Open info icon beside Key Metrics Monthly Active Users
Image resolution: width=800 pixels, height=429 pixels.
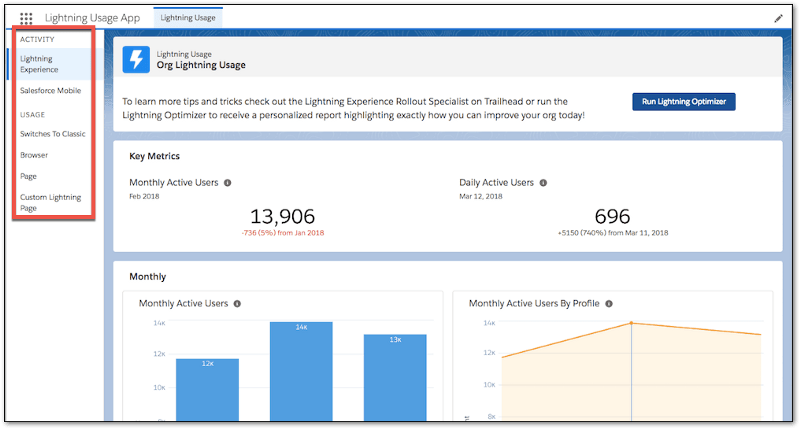coord(228,183)
